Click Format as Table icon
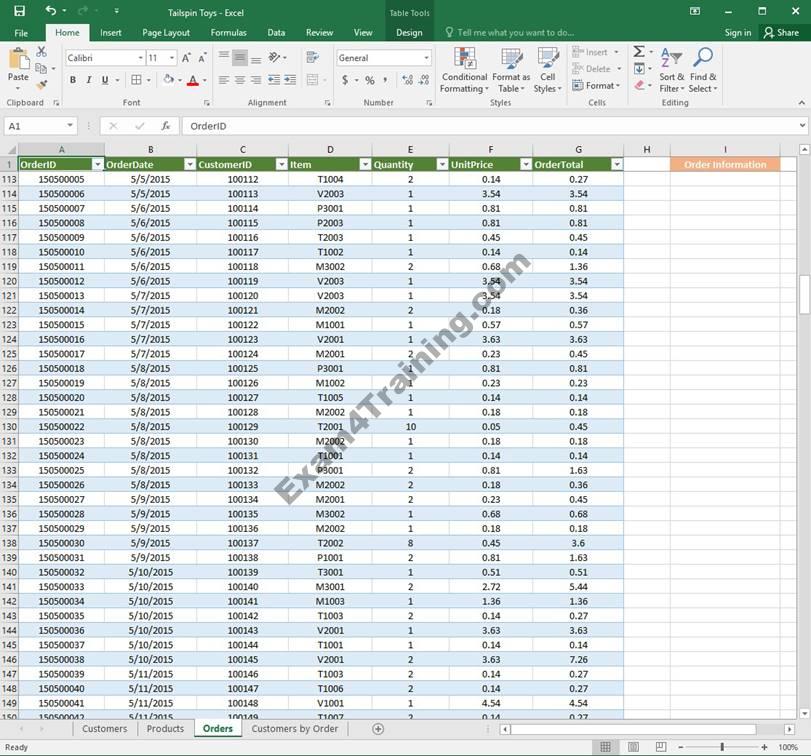 511,69
